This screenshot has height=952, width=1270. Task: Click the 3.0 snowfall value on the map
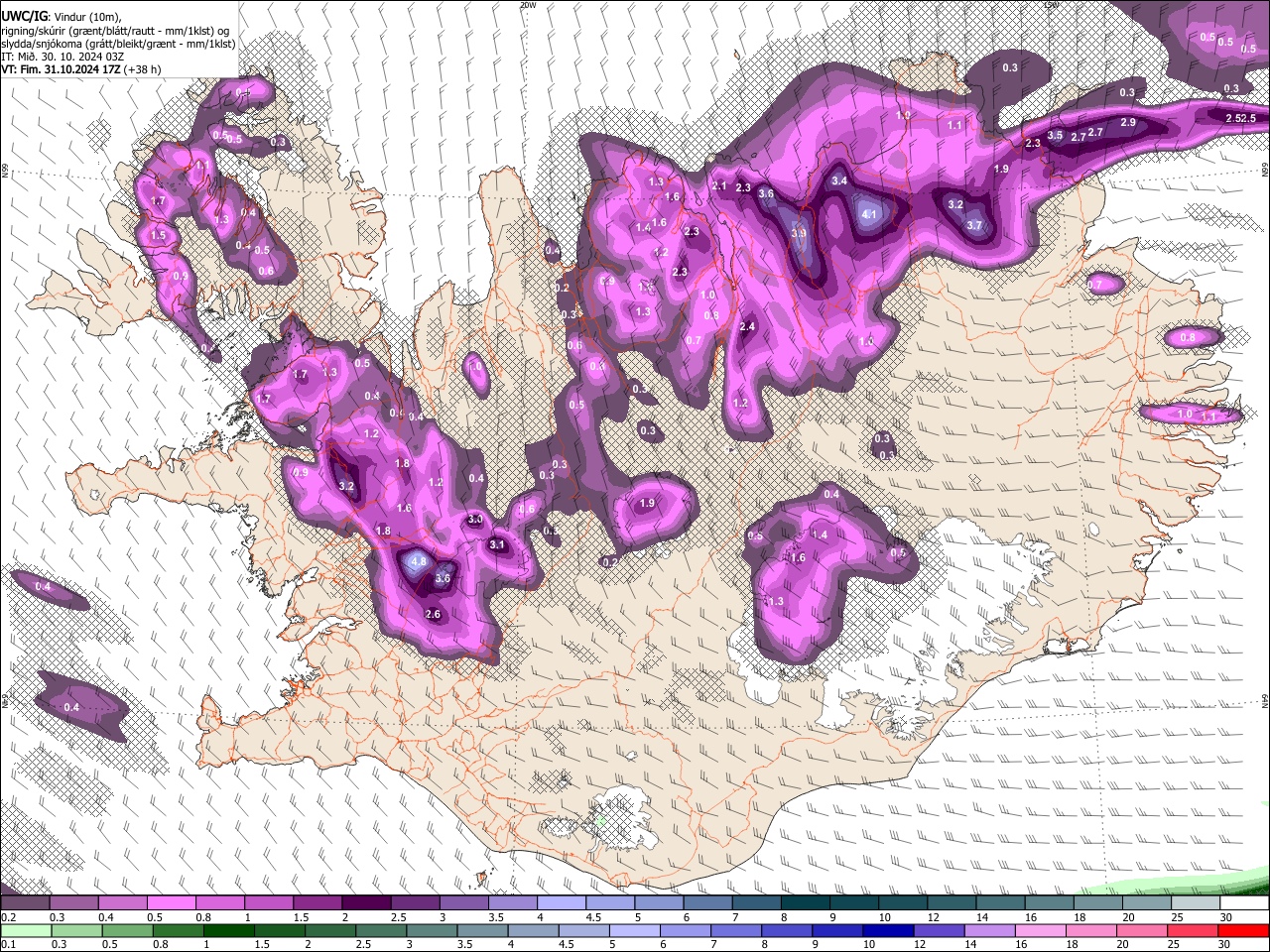[x=475, y=519]
